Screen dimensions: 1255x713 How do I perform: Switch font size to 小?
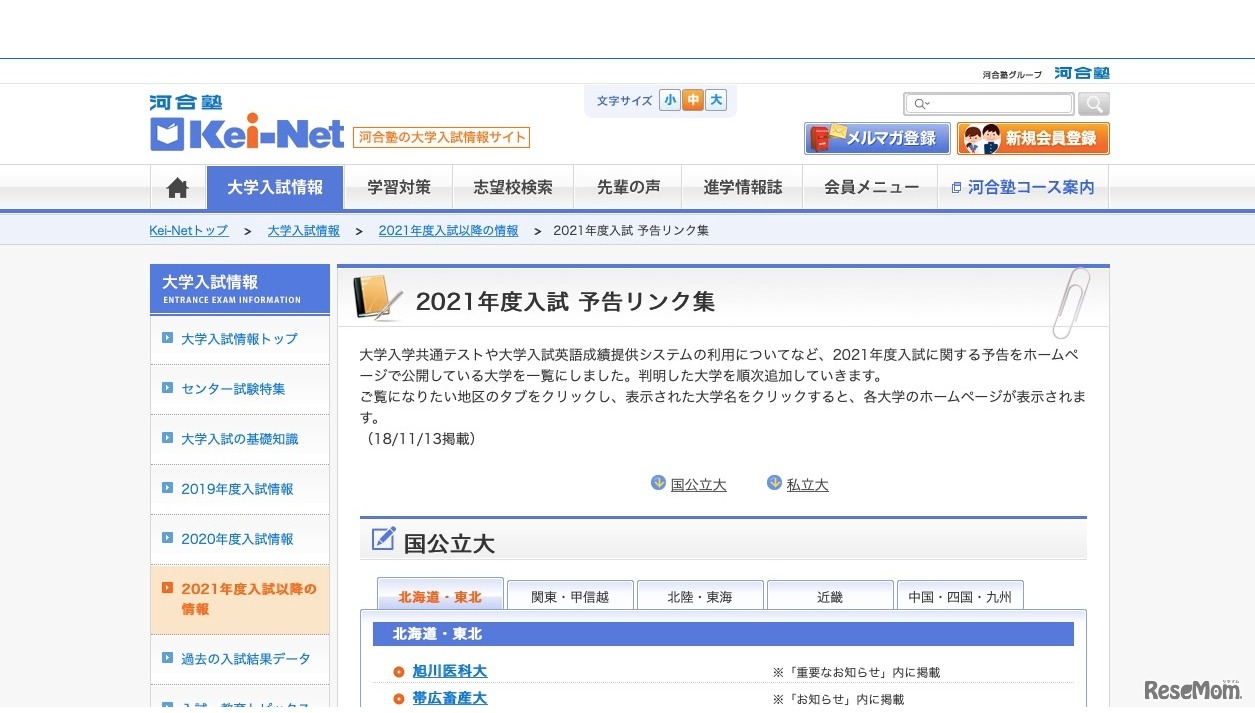click(x=670, y=100)
